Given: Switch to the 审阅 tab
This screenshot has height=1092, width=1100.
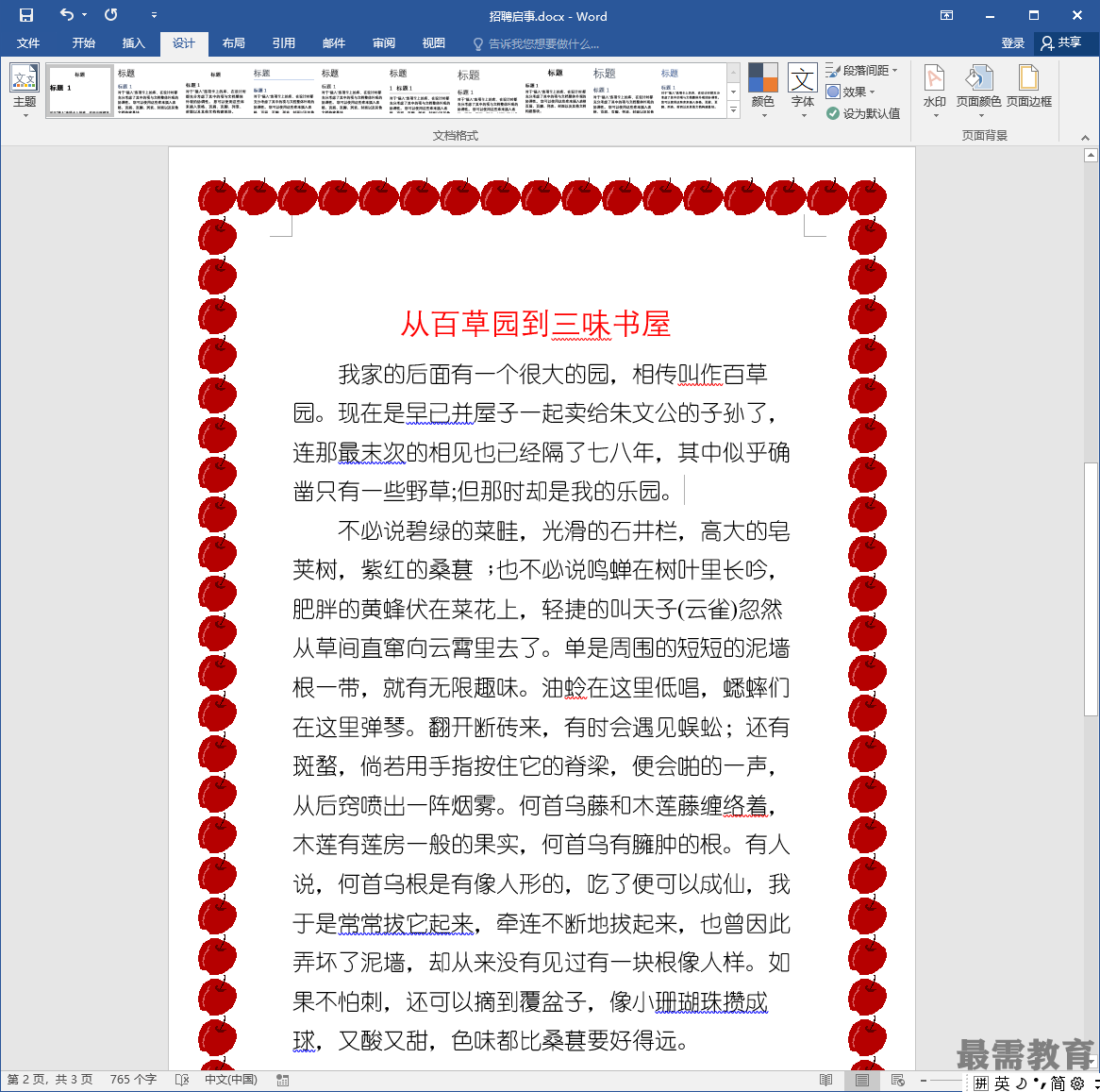Looking at the screenshot, I should 384,42.
